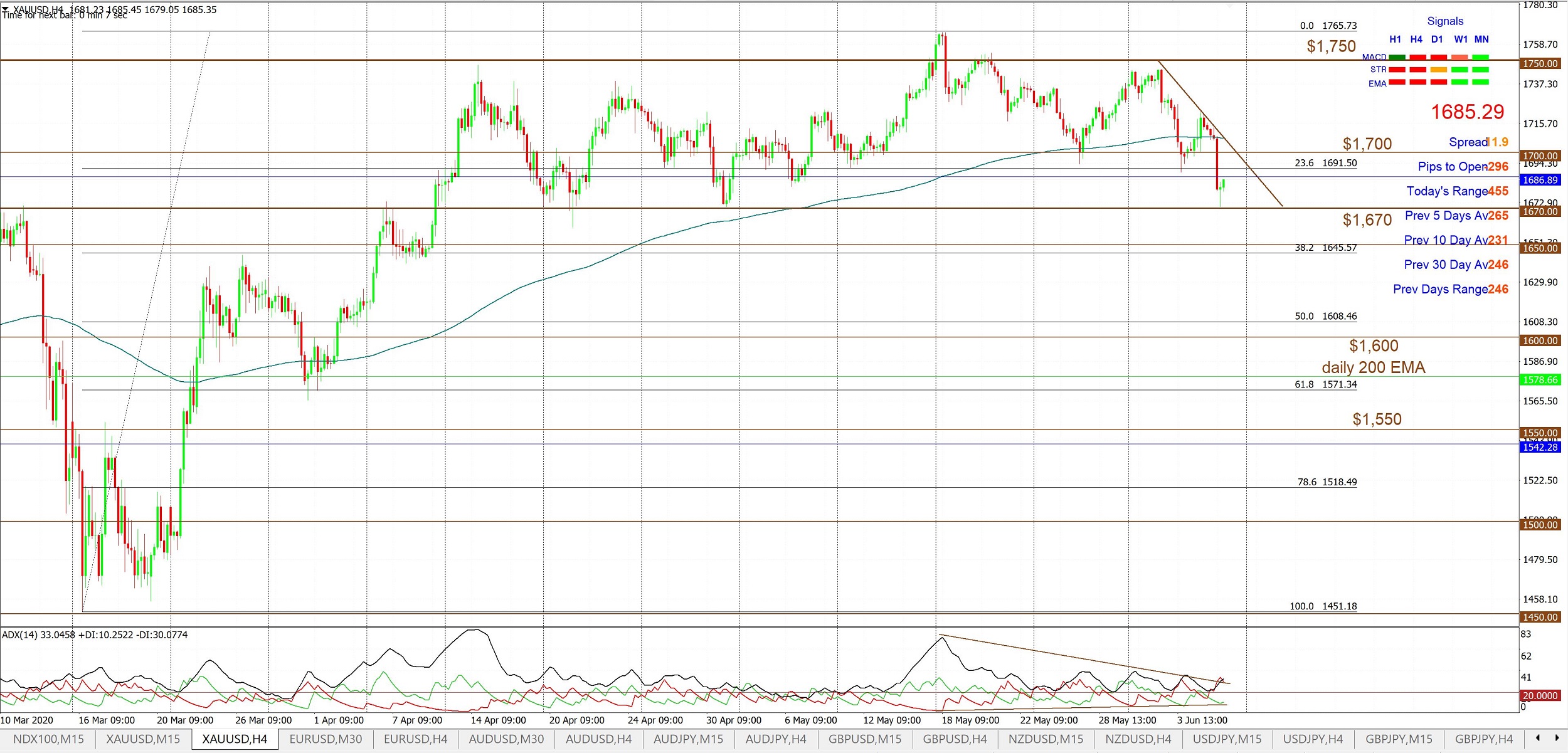Select the 1600.00 price axis marker
Screen dimensions: 1568x753
pos(1540,340)
